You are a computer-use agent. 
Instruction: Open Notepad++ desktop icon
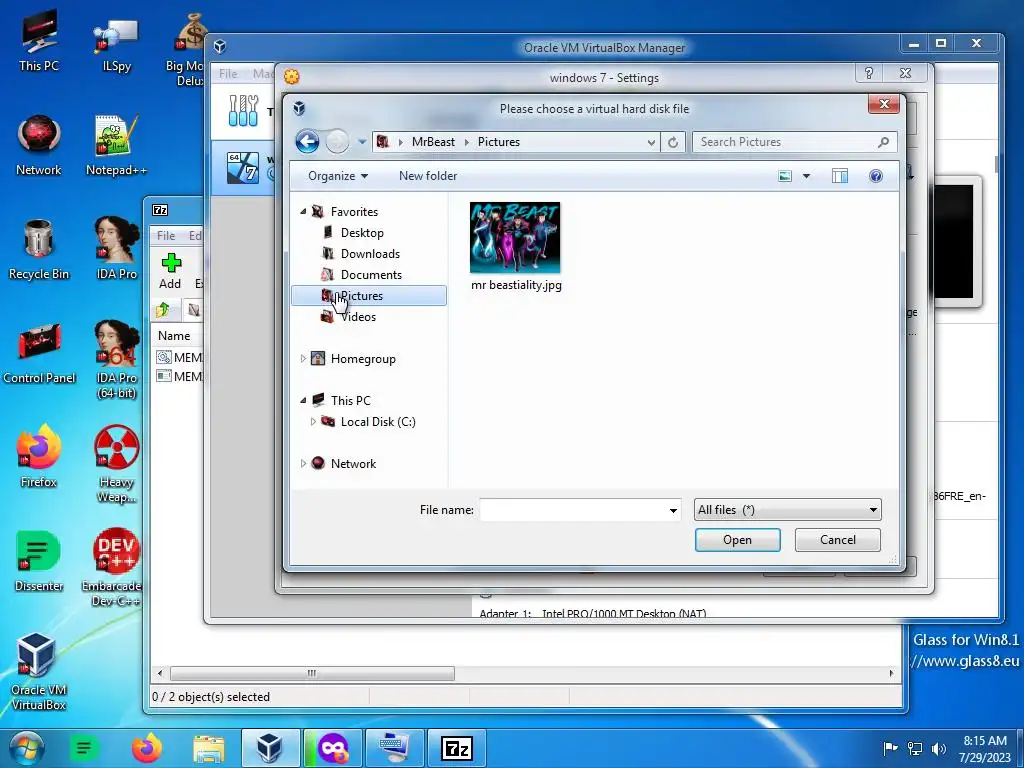pyautogui.click(x=116, y=145)
